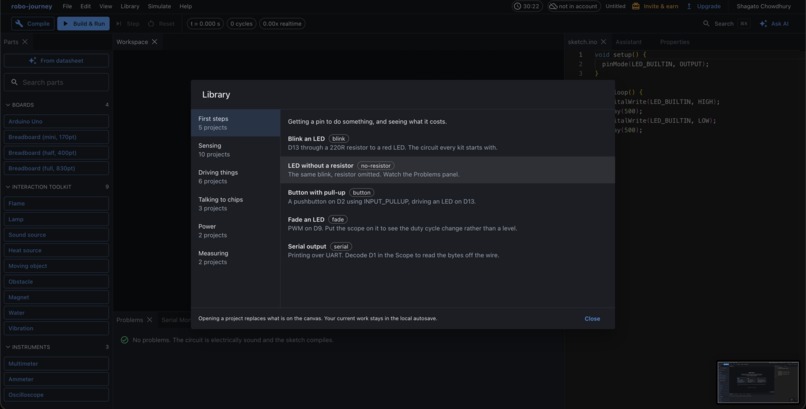Click From datasheet in Parts panel
The height and width of the screenshot is (409, 806).
[x=57, y=61]
